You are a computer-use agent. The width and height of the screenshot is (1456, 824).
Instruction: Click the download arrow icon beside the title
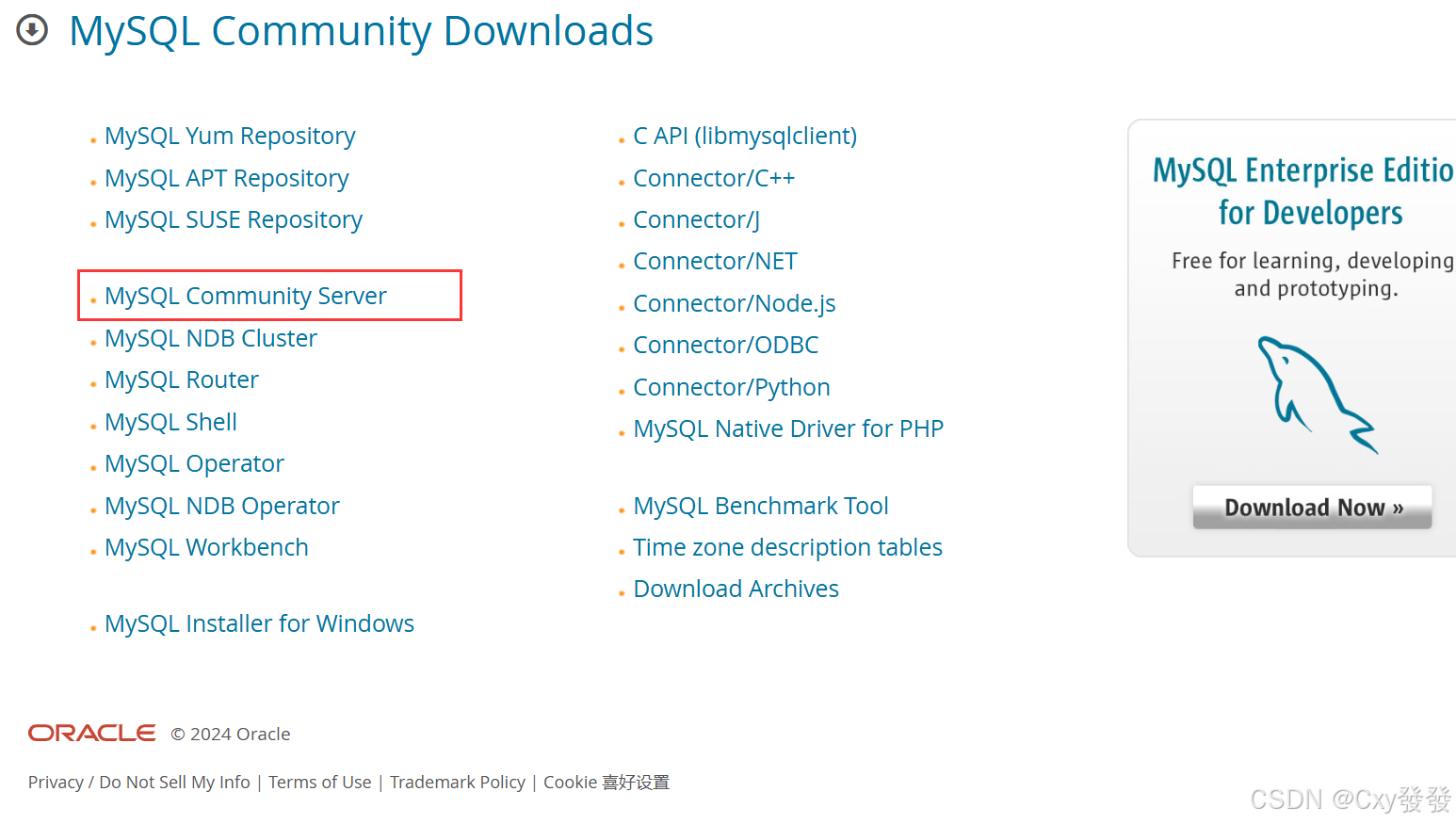coord(31,30)
